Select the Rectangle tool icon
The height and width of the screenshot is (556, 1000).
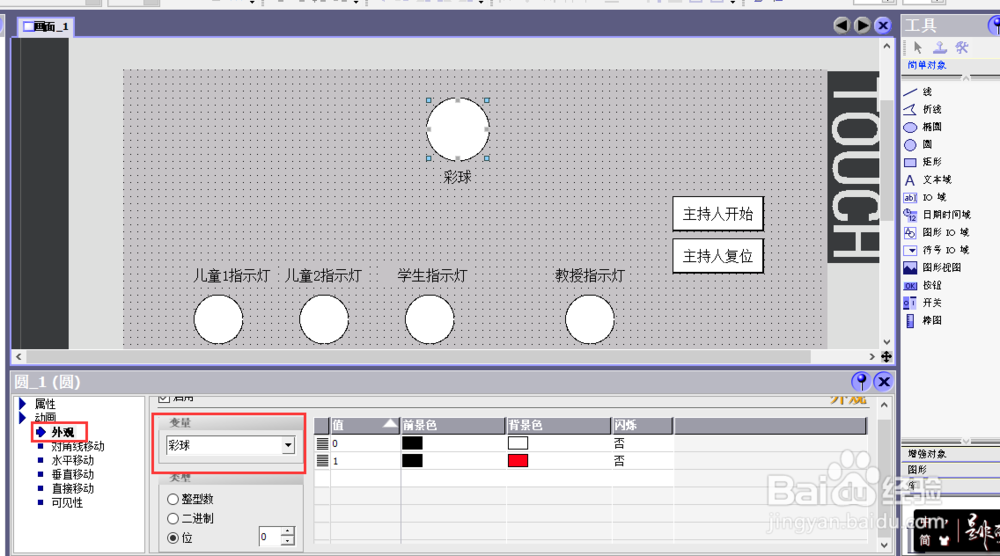click(910, 162)
